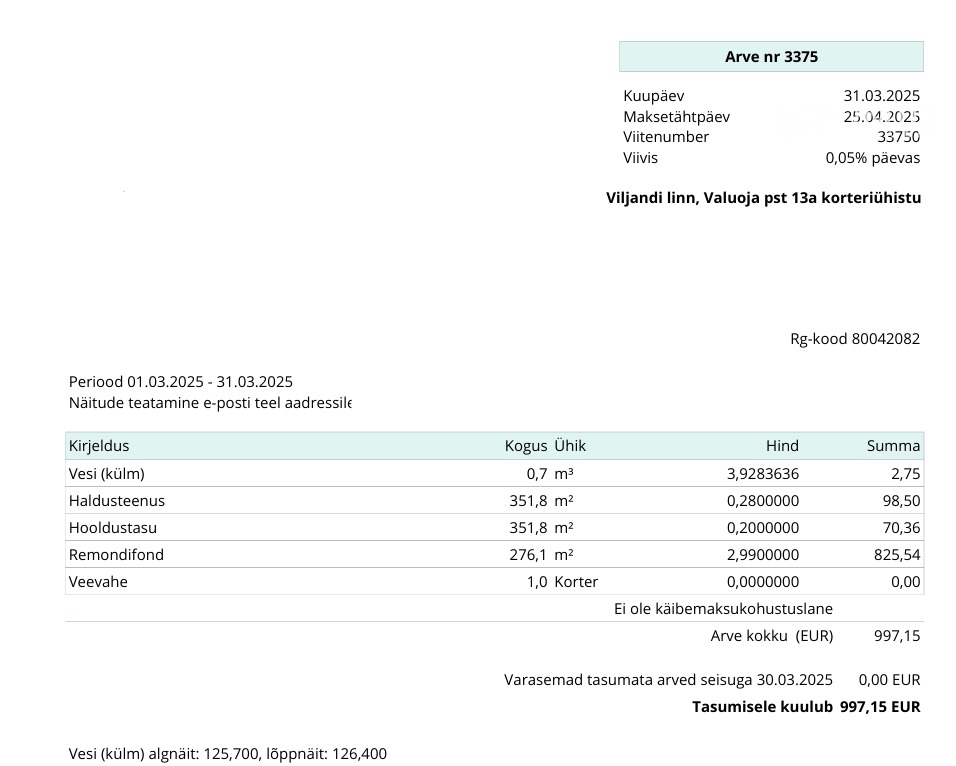The image size is (956, 766).
Task: Click the Veevahe unit Korter
Action: 576,582
